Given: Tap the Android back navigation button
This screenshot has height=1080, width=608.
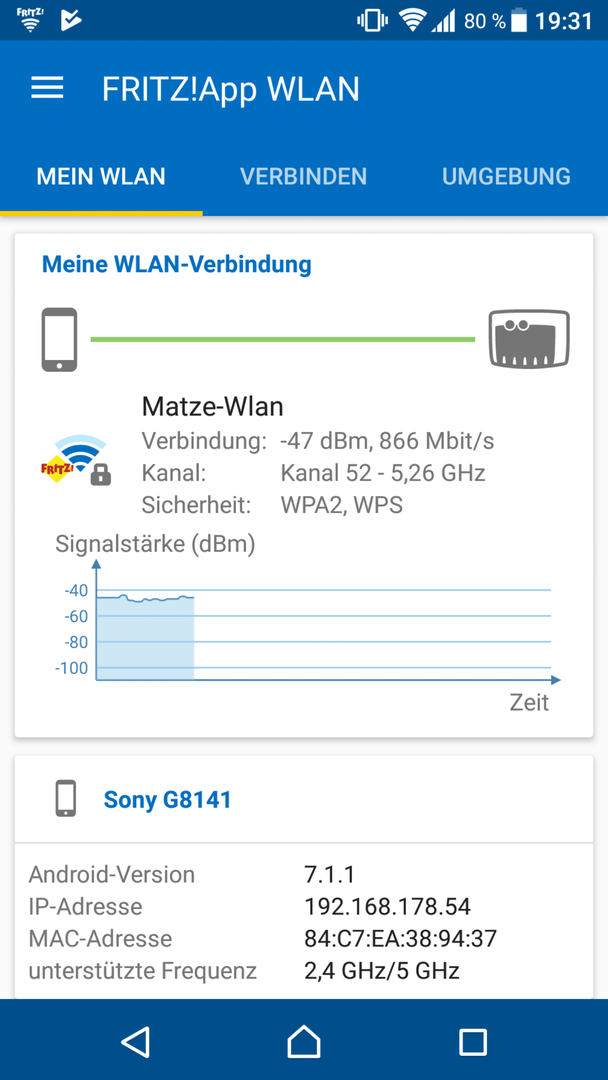Looking at the screenshot, I should pos(135,1041).
